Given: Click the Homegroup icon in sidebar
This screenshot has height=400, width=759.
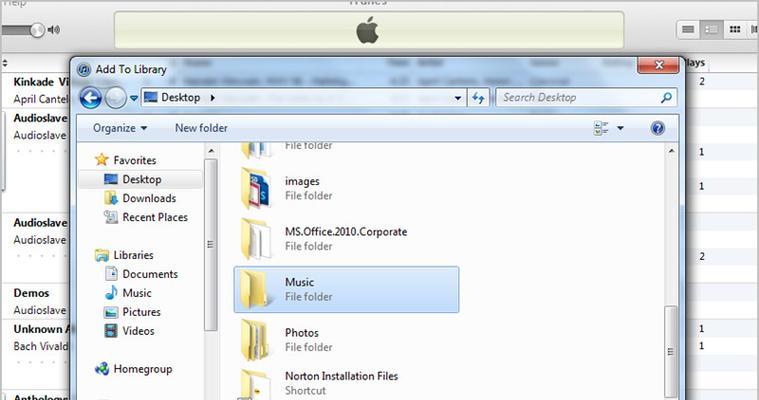Looking at the screenshot, I should pos(102,369).
